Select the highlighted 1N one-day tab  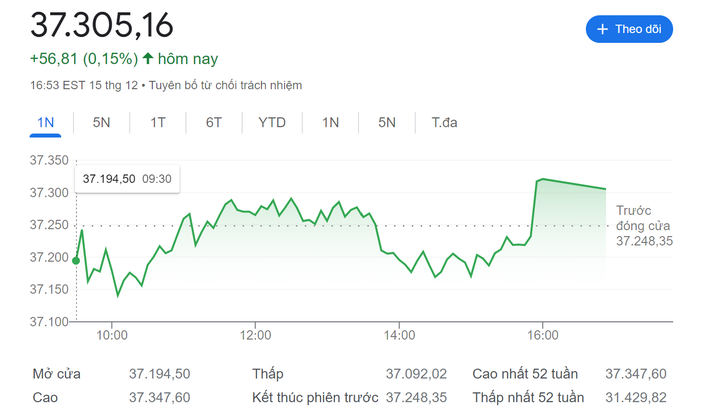[45, 123]
